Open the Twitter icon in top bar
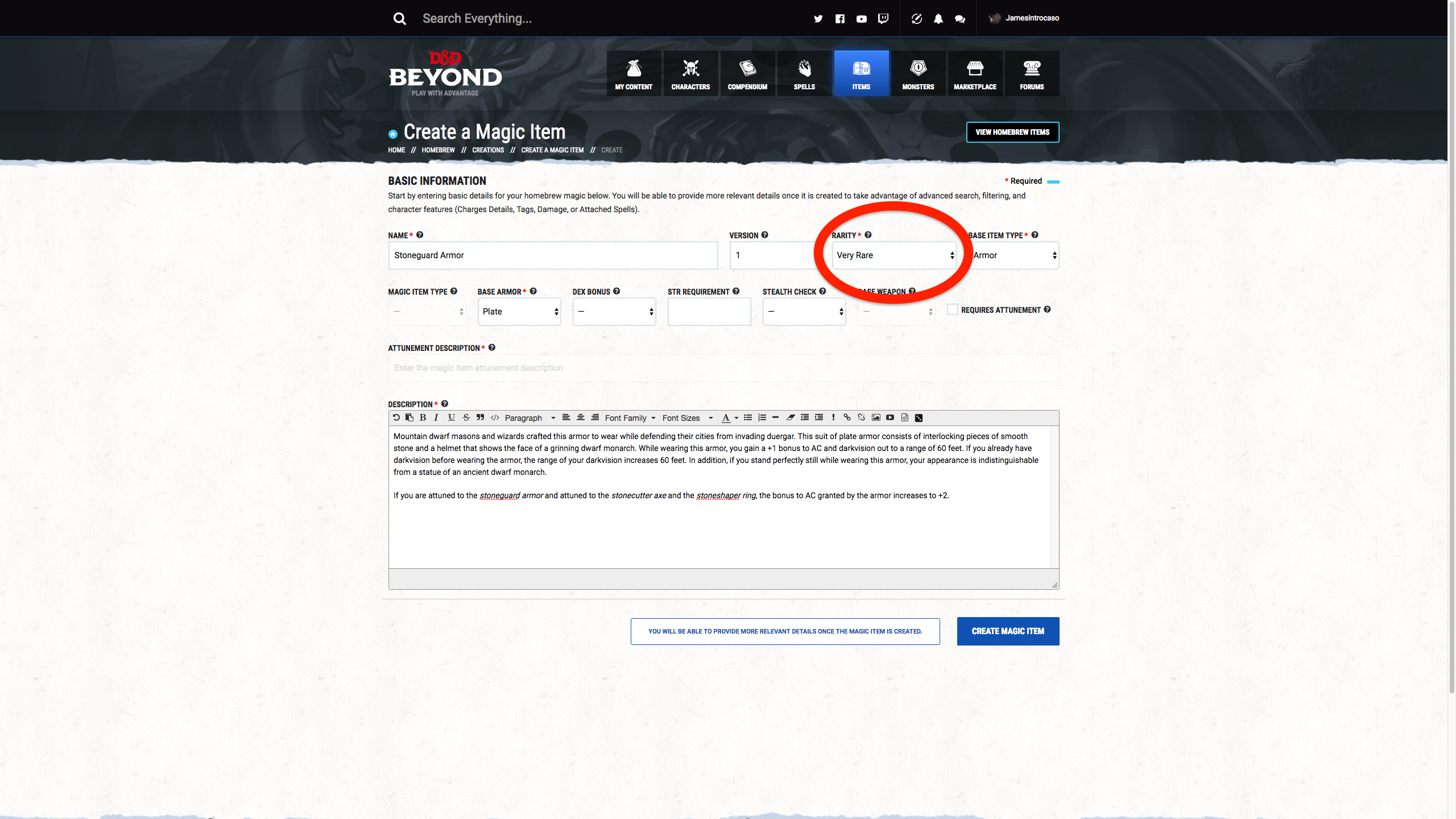1456x819 pixels. 818,19
